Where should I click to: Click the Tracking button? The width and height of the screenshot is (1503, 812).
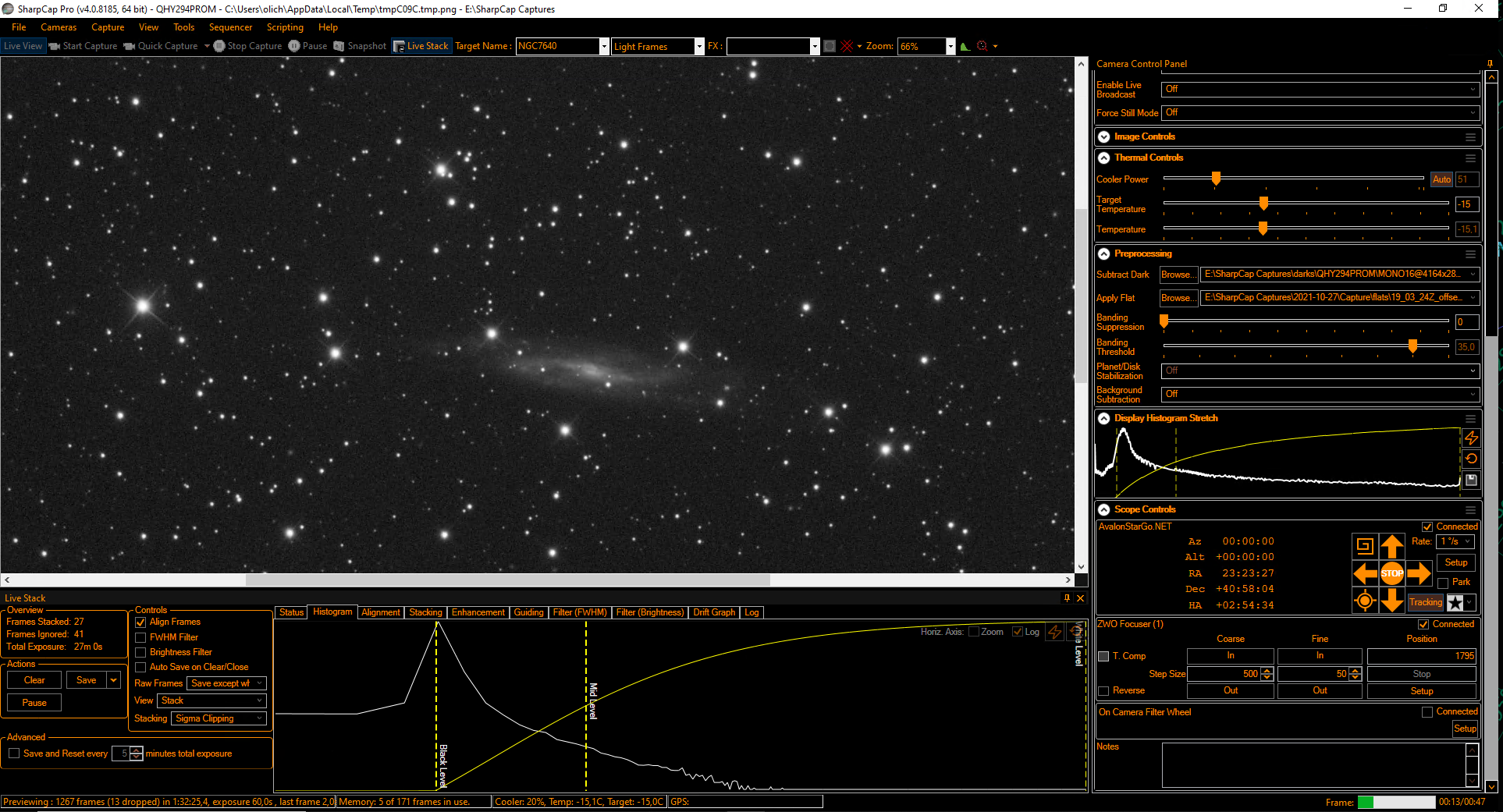[x=1426, y=602]
